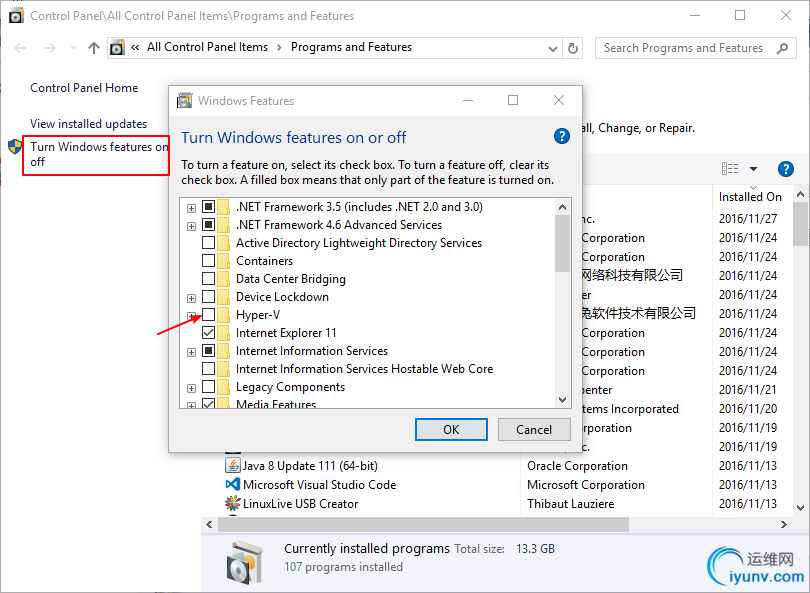Expand the Internet Information Services node

191,352
